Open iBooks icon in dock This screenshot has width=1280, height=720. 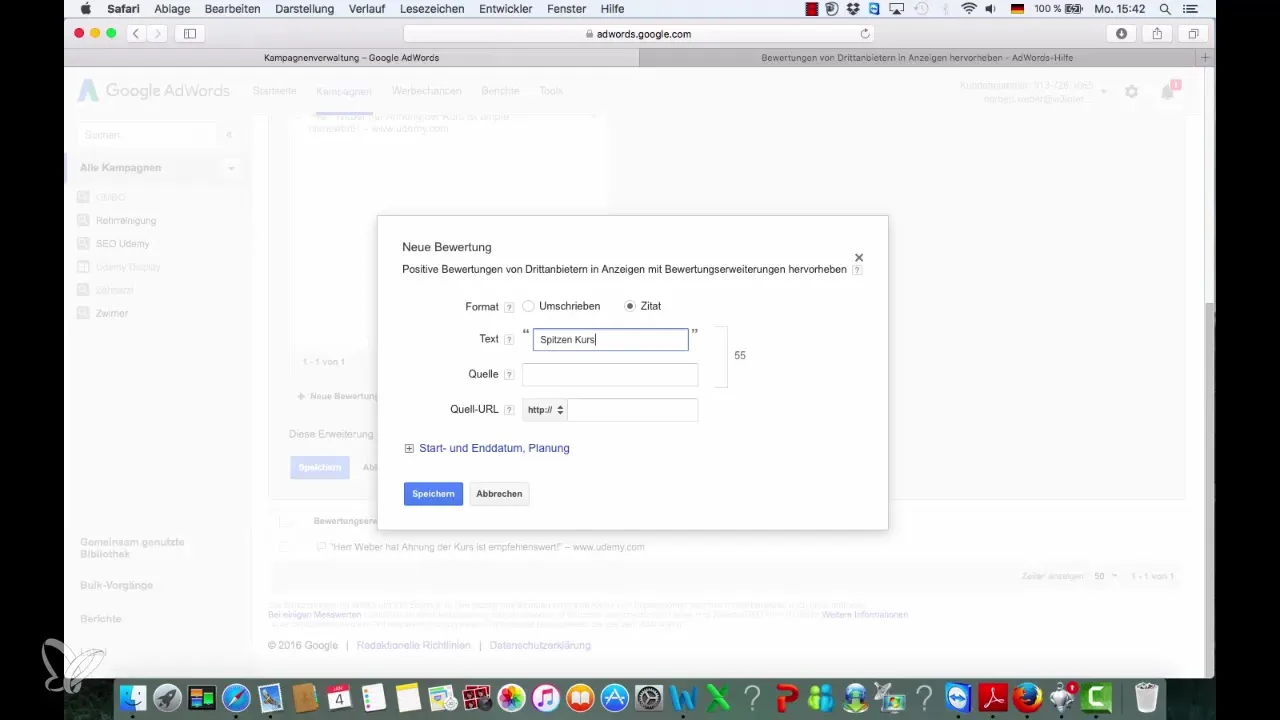(x=580, y=697)
